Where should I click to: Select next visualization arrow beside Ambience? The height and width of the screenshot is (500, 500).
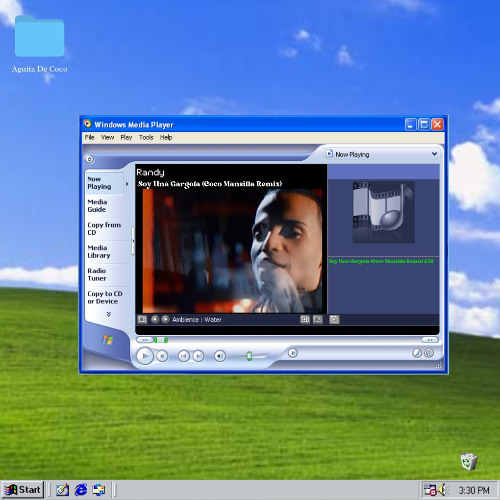tap(165, 319)
